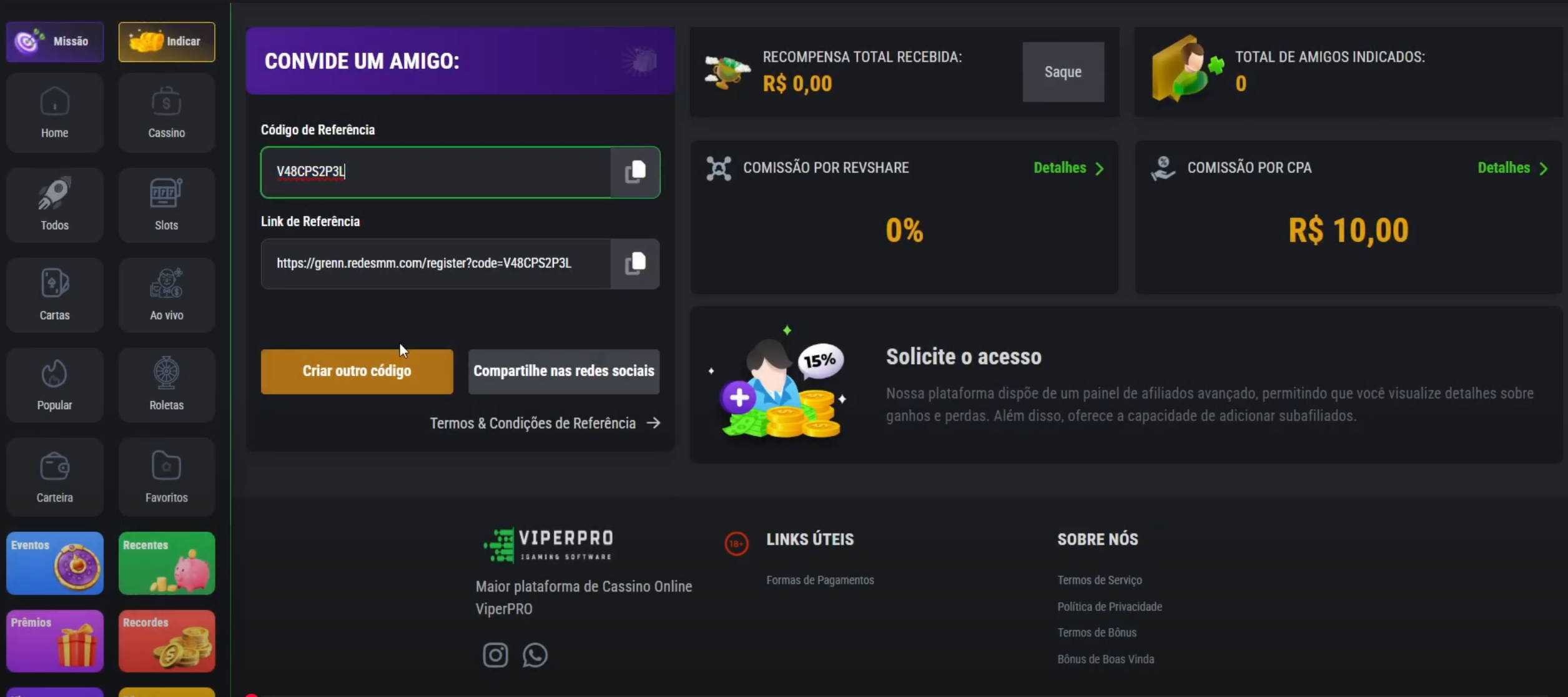The height and width of the screenshot is (697, 1568).
Task: Focus the Código de Referência field
Action: pyautogui.click(x=436, y=172)
